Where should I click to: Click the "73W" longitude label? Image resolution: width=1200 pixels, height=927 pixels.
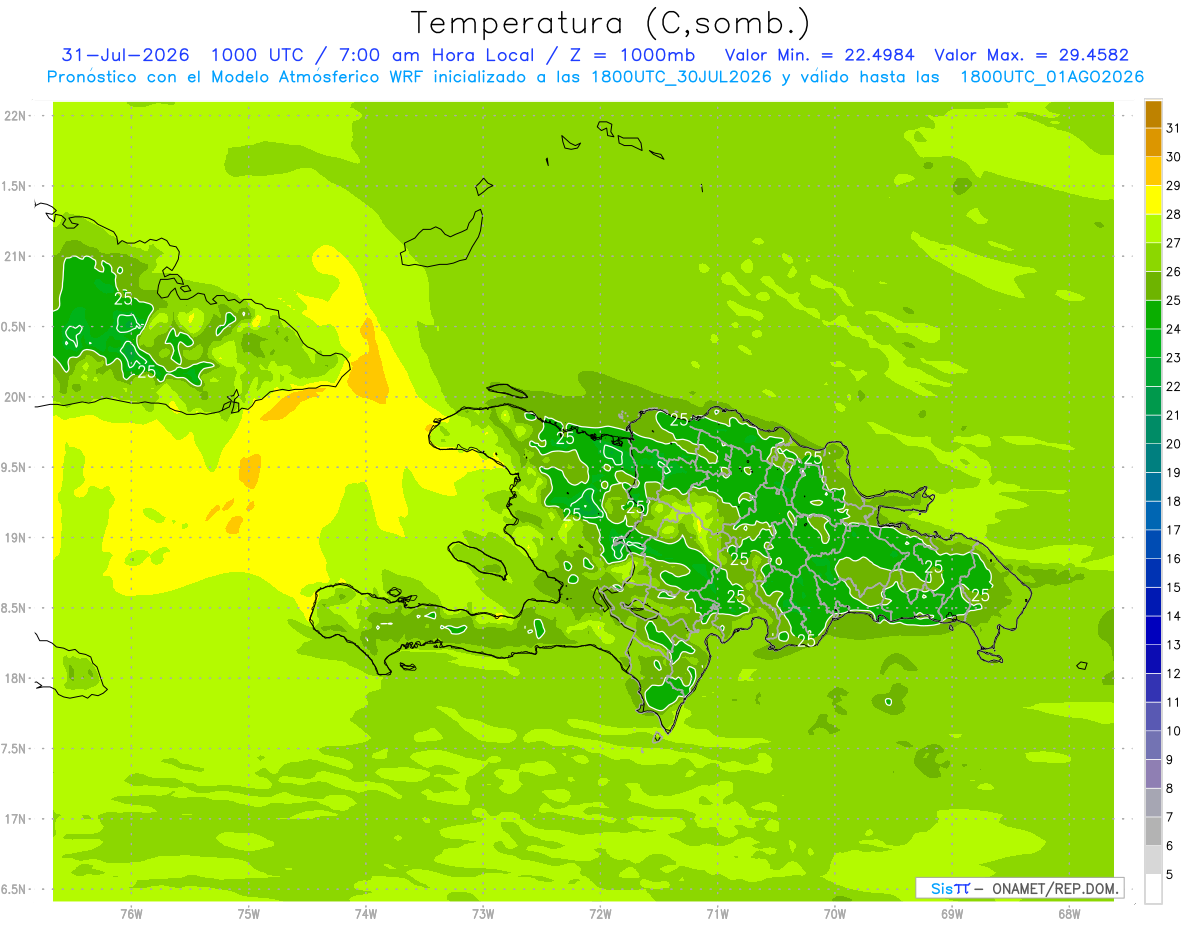pyautogui.click(x=483, y=915)
